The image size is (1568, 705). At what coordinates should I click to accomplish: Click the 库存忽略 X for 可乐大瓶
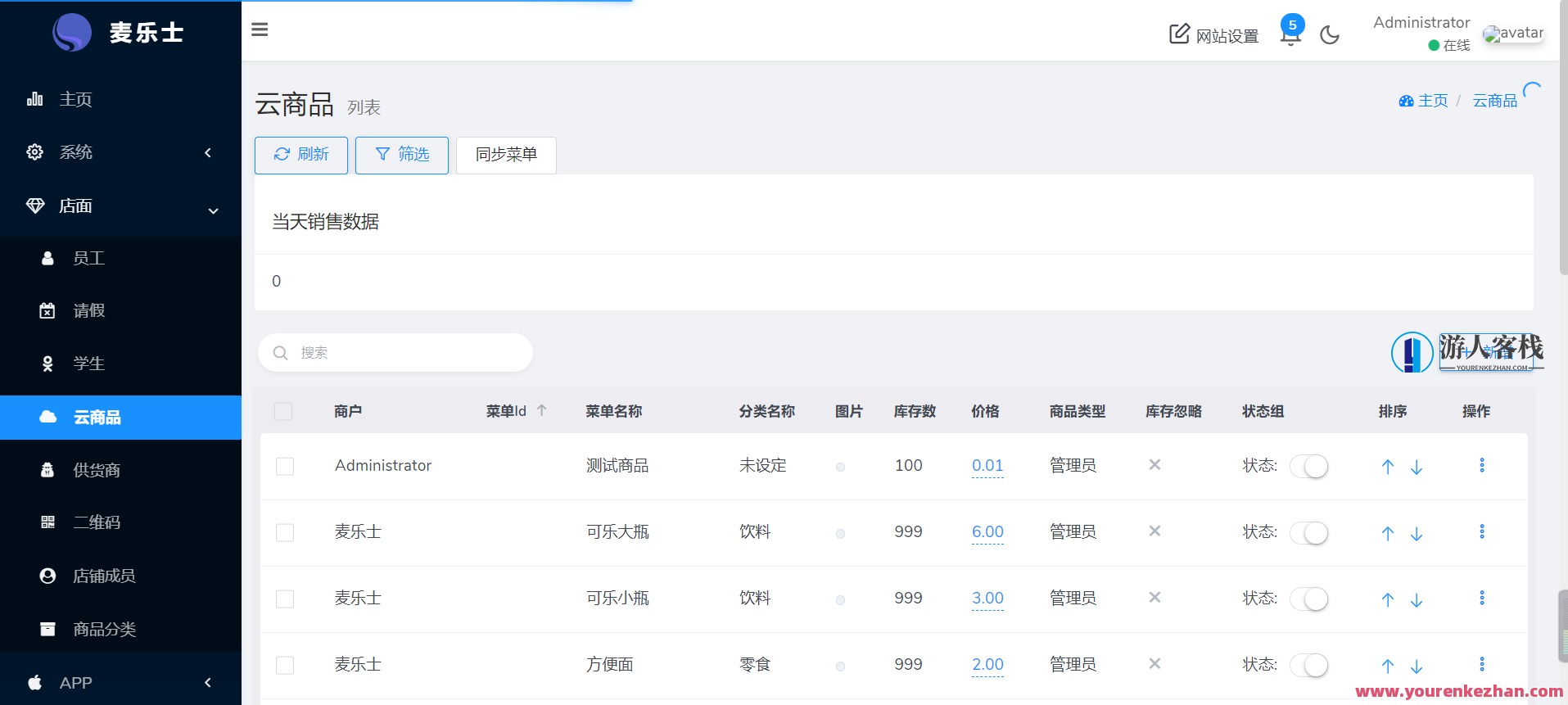pos(1155,531)
